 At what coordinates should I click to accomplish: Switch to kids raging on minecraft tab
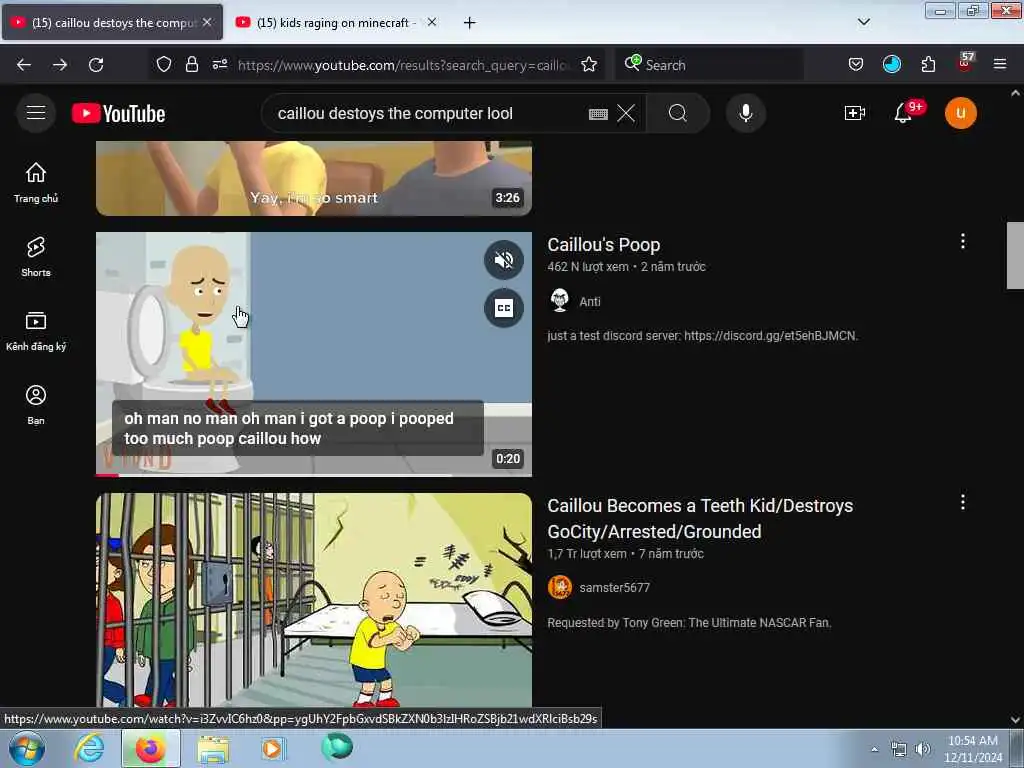333,22
